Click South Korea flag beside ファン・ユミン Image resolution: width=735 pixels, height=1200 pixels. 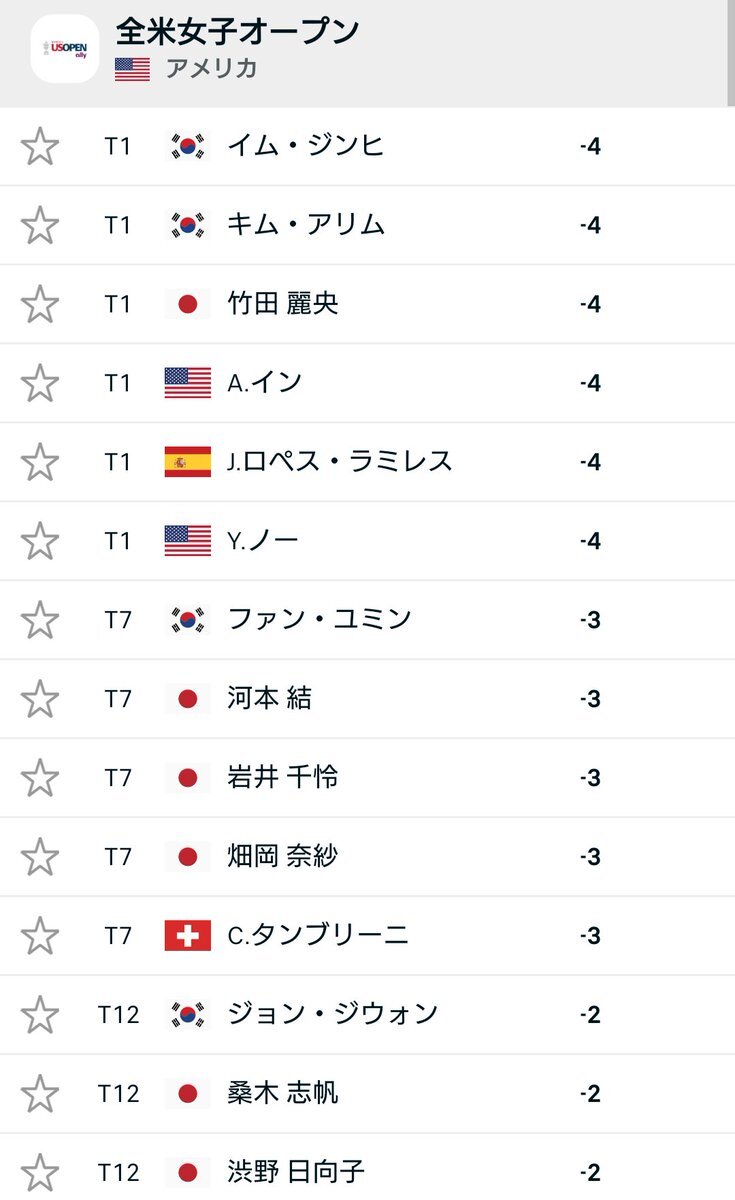188,620
